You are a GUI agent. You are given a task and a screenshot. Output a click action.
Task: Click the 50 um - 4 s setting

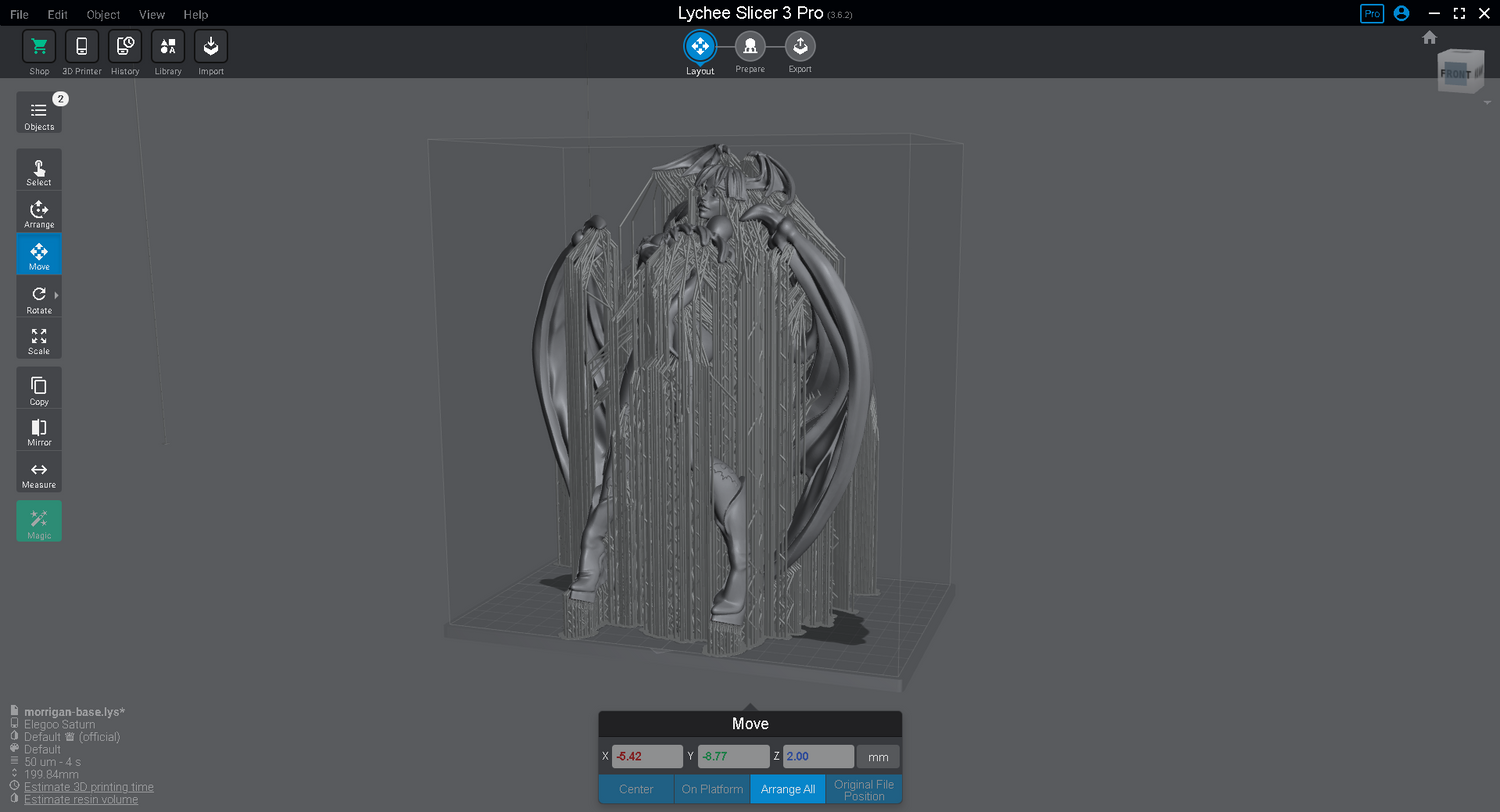pyautogui.click(x=53, y=762)
